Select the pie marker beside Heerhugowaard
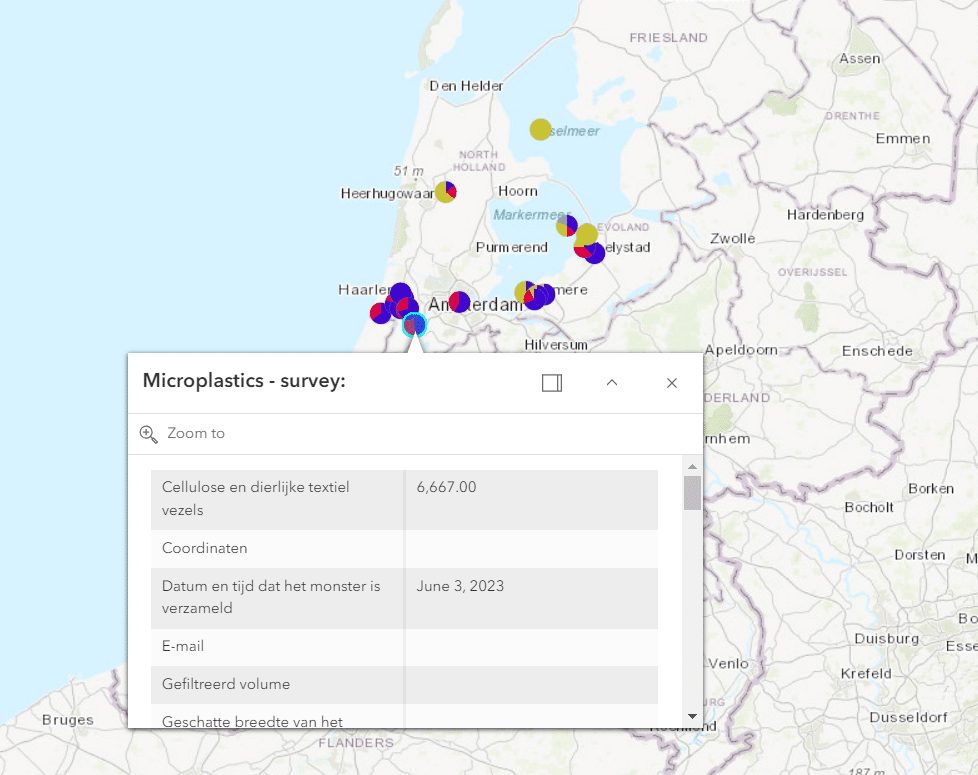978x775 pixels. pos(446,191)
